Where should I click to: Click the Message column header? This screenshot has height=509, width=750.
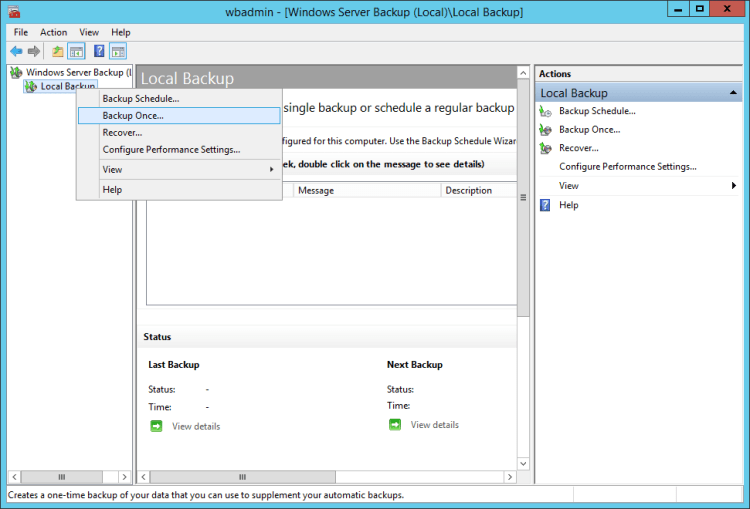click(366, 190)
